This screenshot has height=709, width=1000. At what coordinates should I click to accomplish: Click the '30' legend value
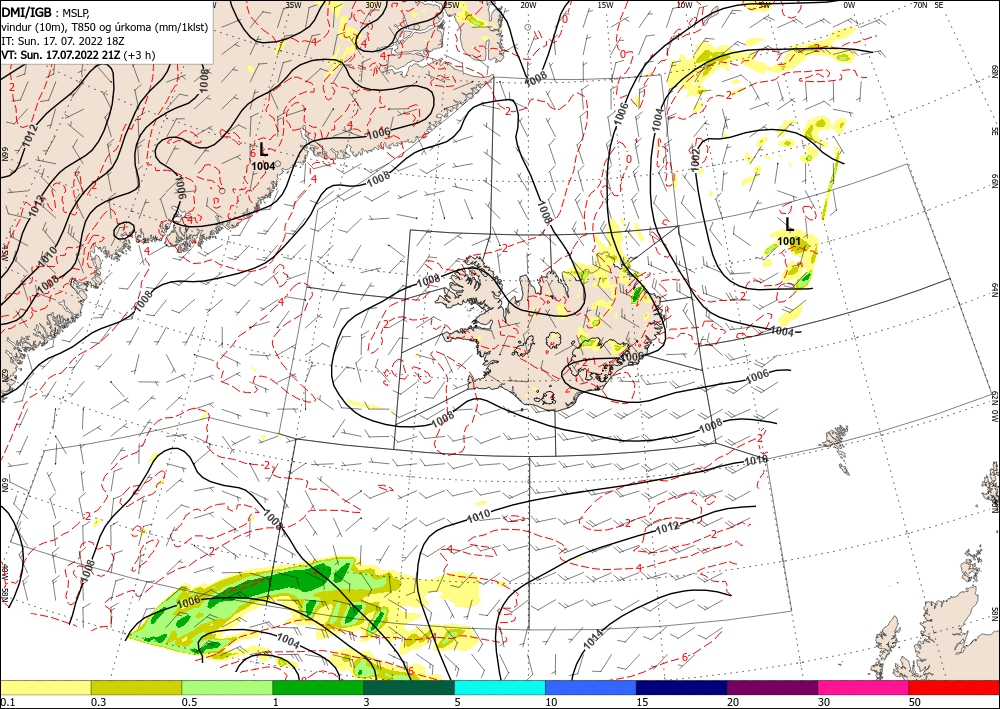click(824, 702)
